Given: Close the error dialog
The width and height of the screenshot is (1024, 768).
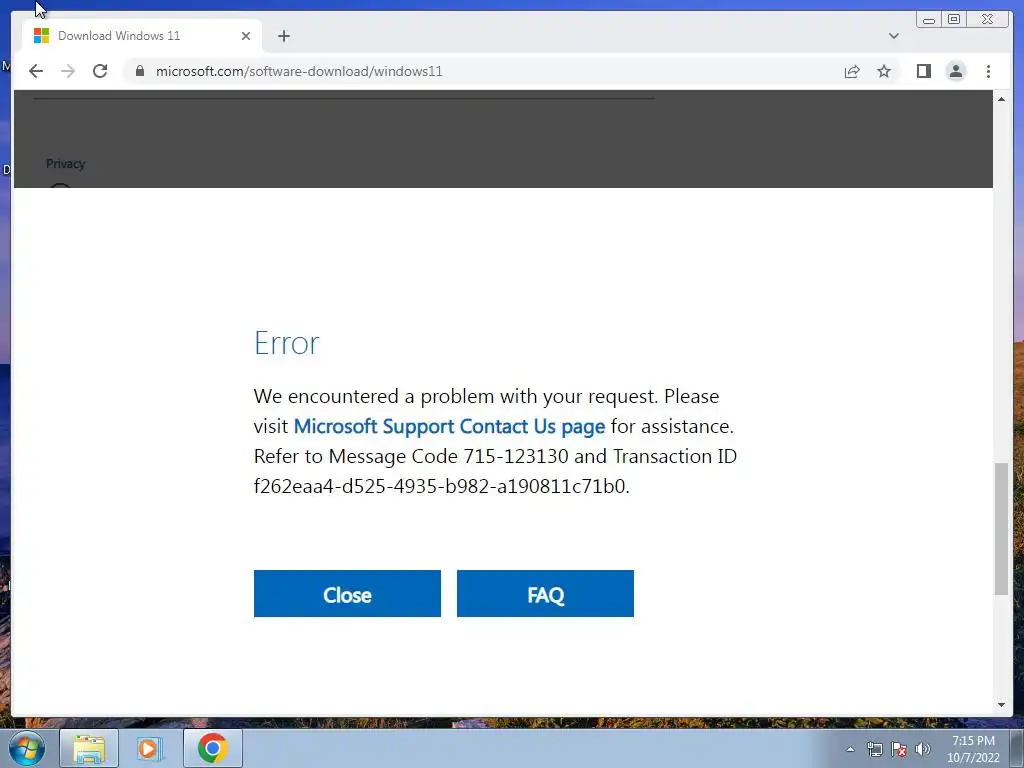Looking at the screenshot, I should [347, 594].
